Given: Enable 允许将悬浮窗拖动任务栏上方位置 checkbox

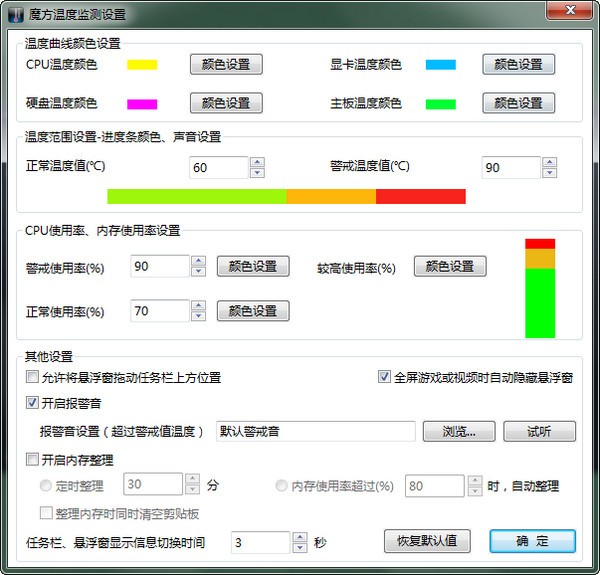Looking at the screenshot, I should (33, 378).
